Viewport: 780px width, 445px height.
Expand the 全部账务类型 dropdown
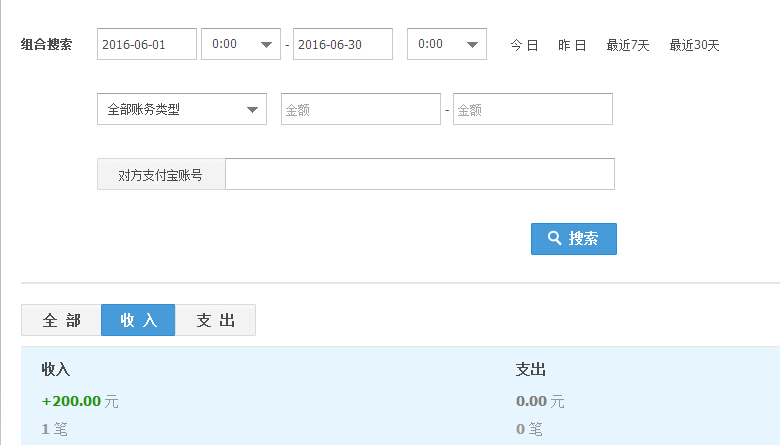[x=182, y=109]
